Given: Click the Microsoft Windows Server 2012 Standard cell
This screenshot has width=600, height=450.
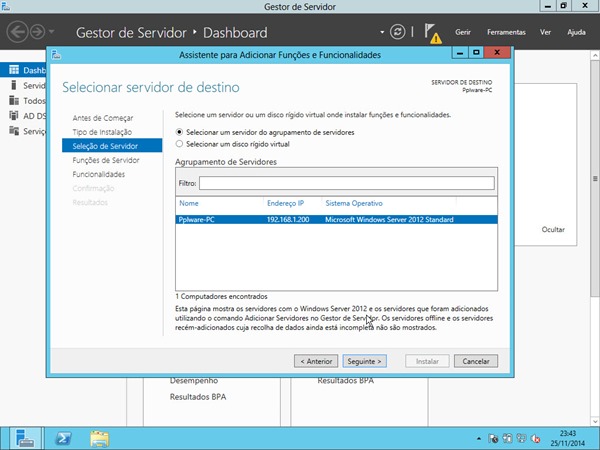Looking at the screenshot, I should coord(389,220).
